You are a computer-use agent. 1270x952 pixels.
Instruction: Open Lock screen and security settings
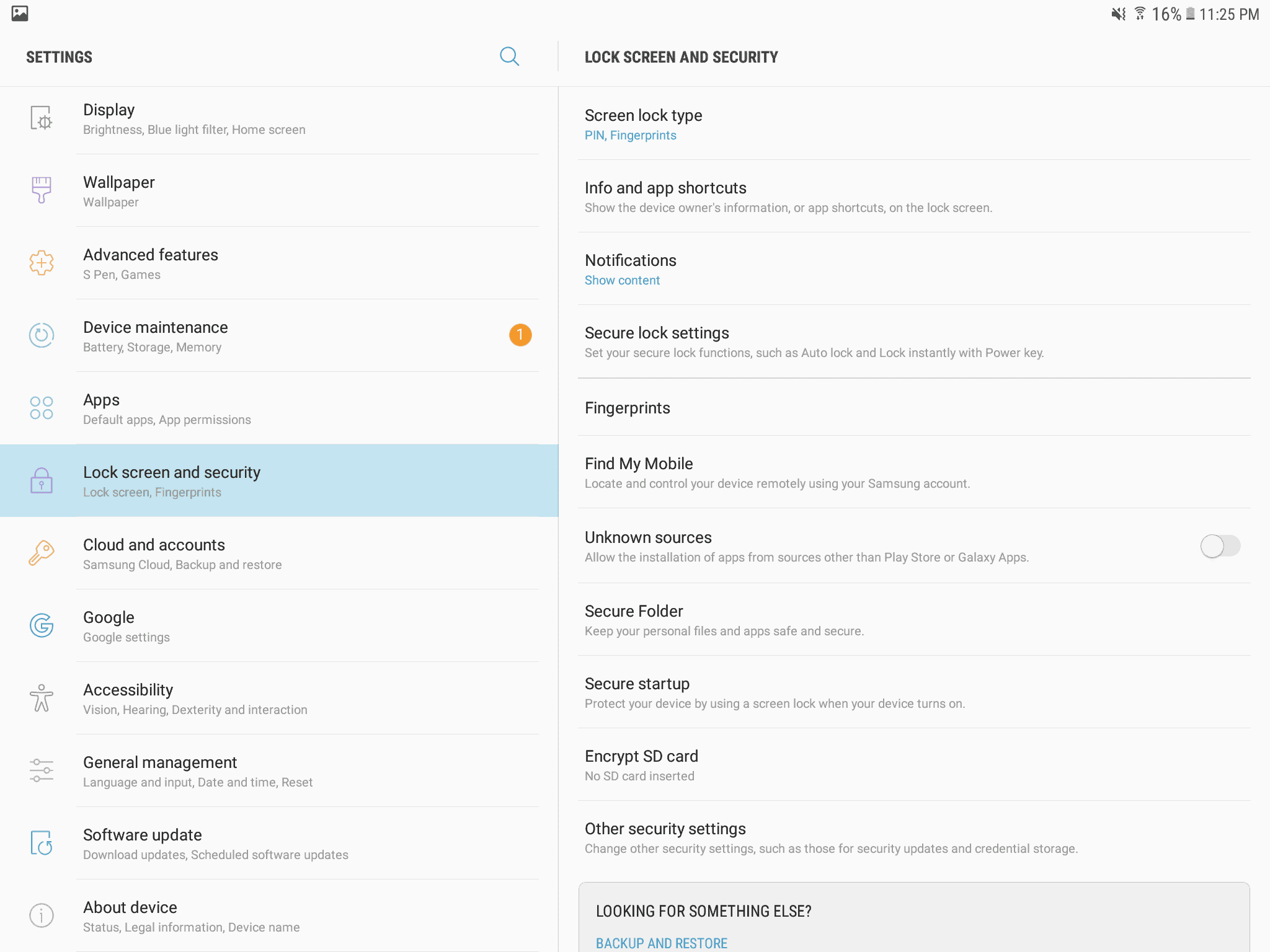coord(279,481)
